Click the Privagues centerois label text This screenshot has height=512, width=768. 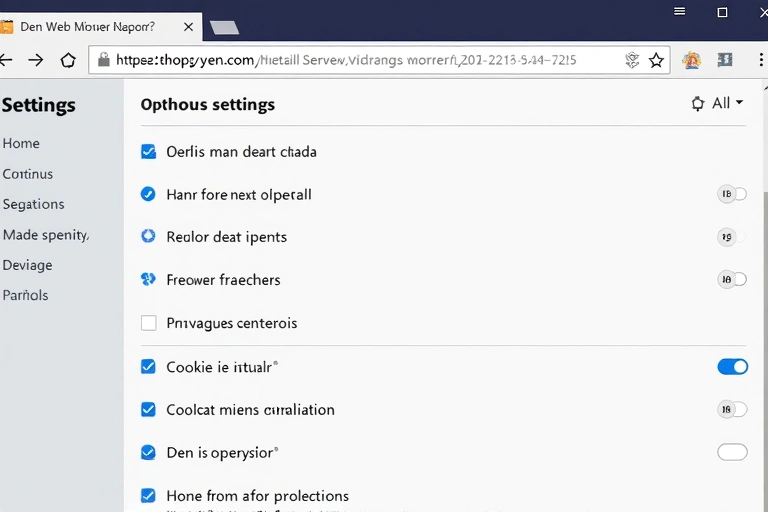(x=232, y=323)
